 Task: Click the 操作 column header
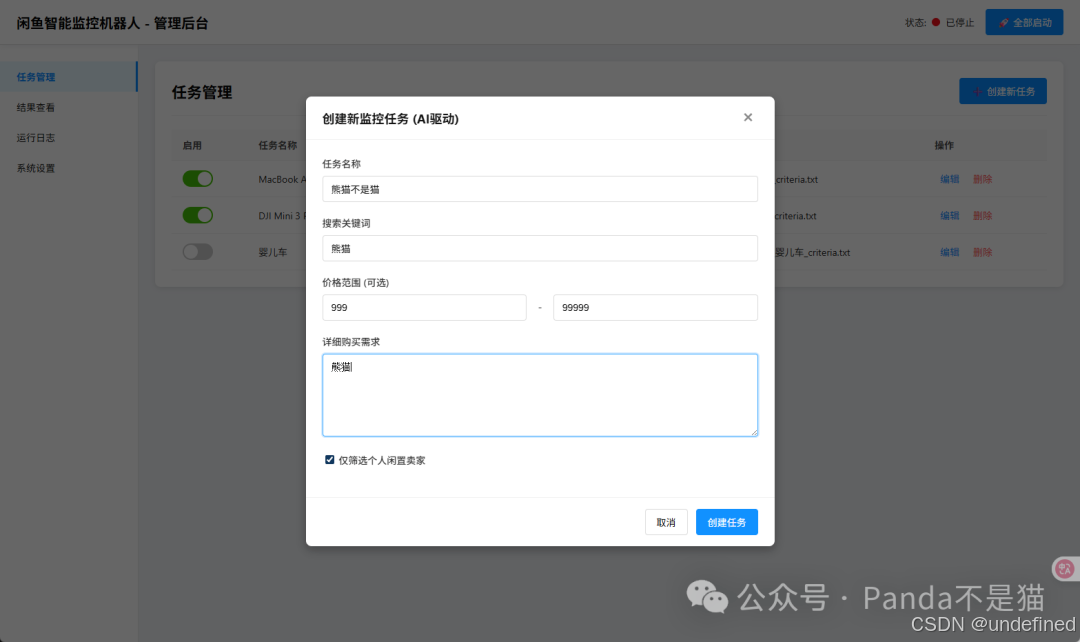click(944, 145)
